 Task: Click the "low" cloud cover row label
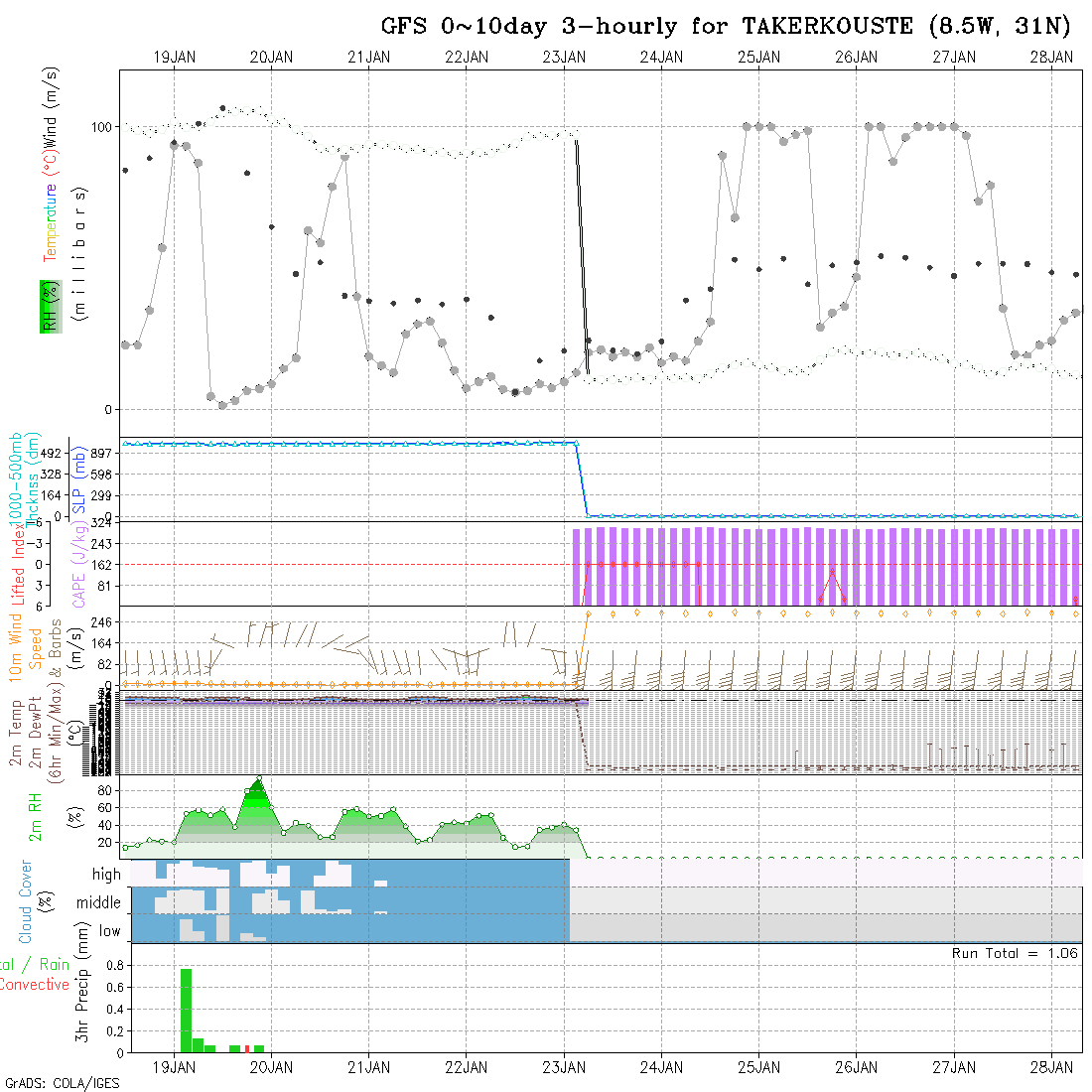click(x=109, y=931)
